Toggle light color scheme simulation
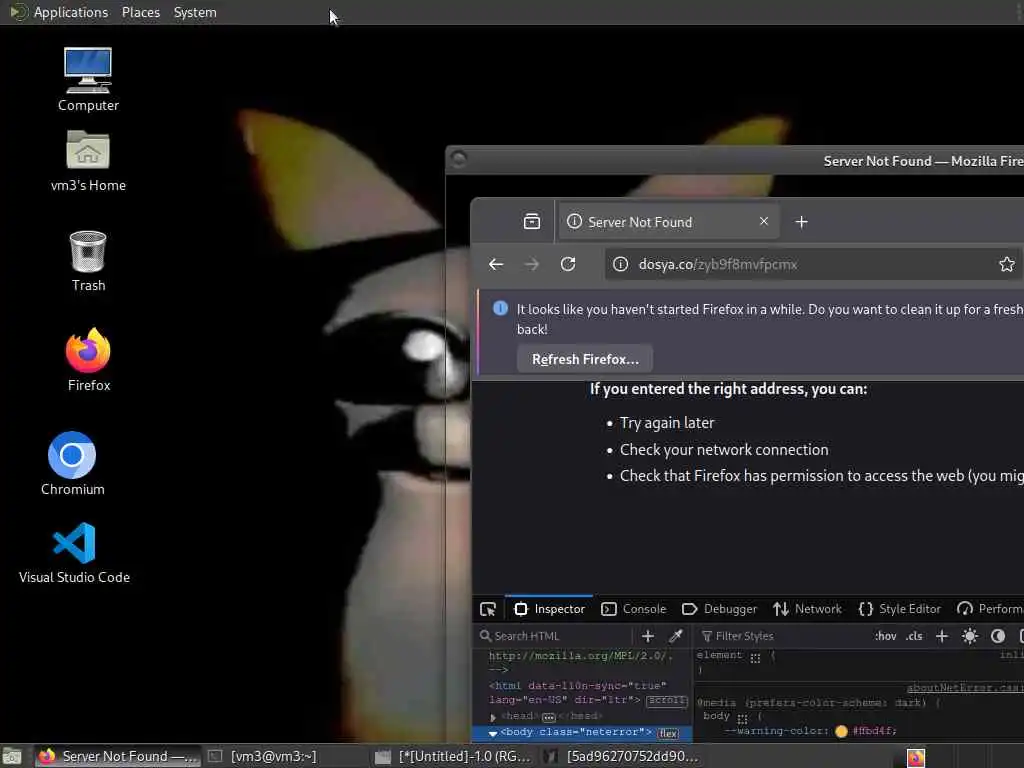 coord(970,636)
